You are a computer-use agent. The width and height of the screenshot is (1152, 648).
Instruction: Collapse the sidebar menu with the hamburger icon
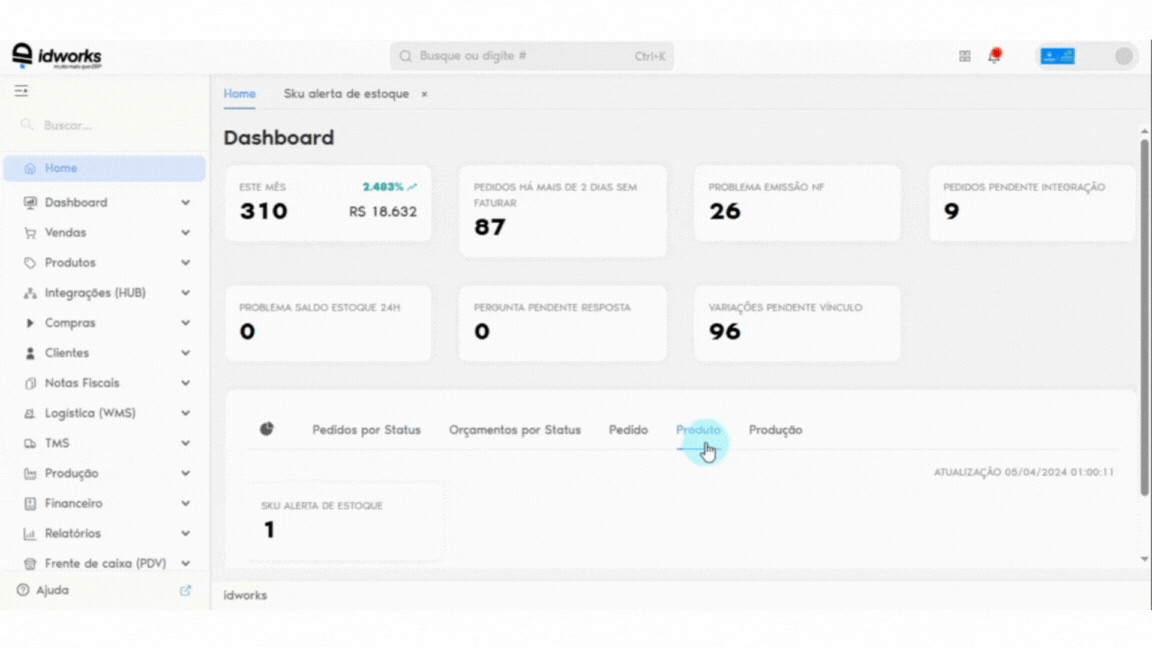point(21,91)
